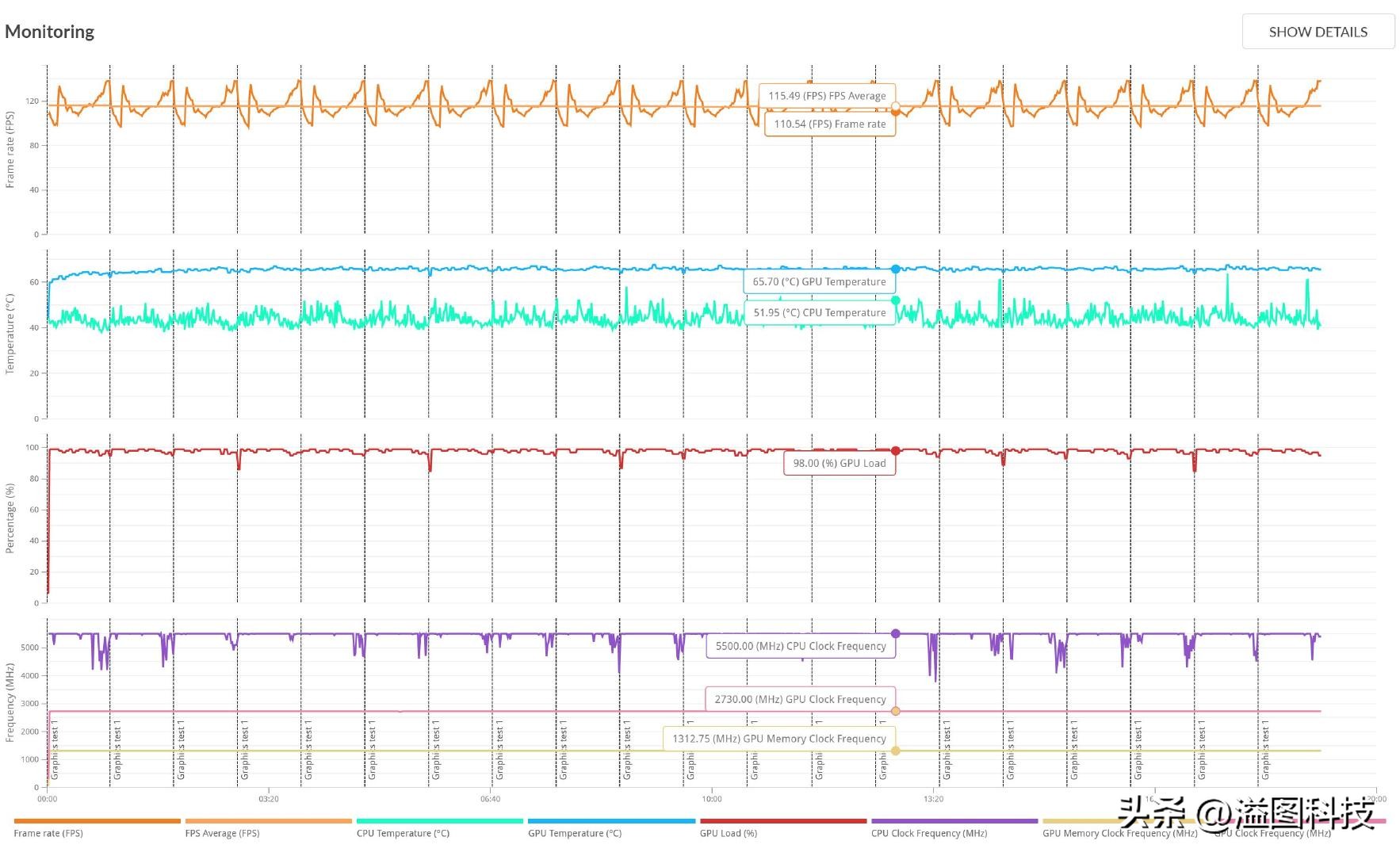1400x856 pixels.
Task: Click the 06:40 time axis label
Action: (490, 799)
